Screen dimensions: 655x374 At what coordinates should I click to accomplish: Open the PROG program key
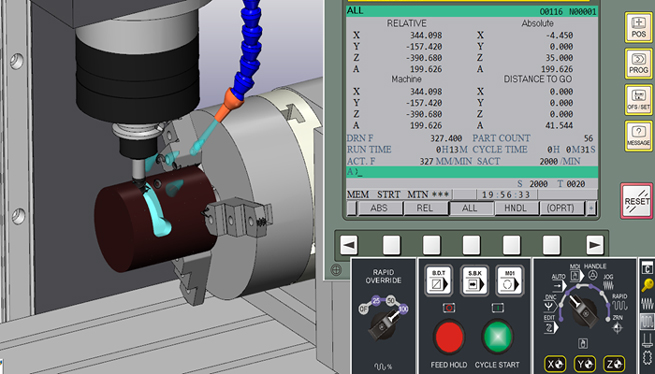coord(638,64)
